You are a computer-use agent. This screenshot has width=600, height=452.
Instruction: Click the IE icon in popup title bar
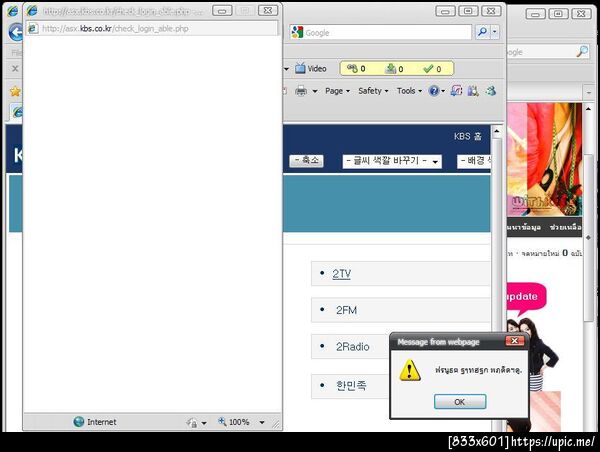32,11
